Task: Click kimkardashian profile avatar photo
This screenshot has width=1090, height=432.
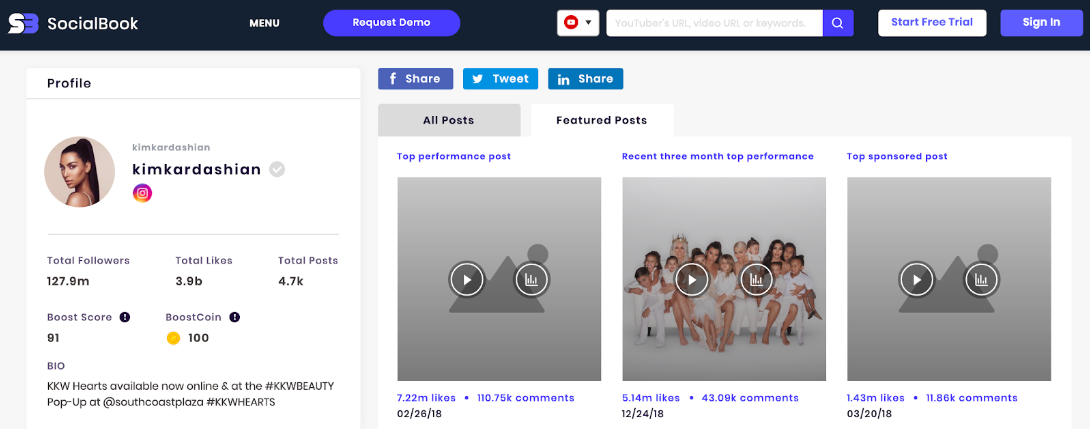Action: (x=80, y=172)
